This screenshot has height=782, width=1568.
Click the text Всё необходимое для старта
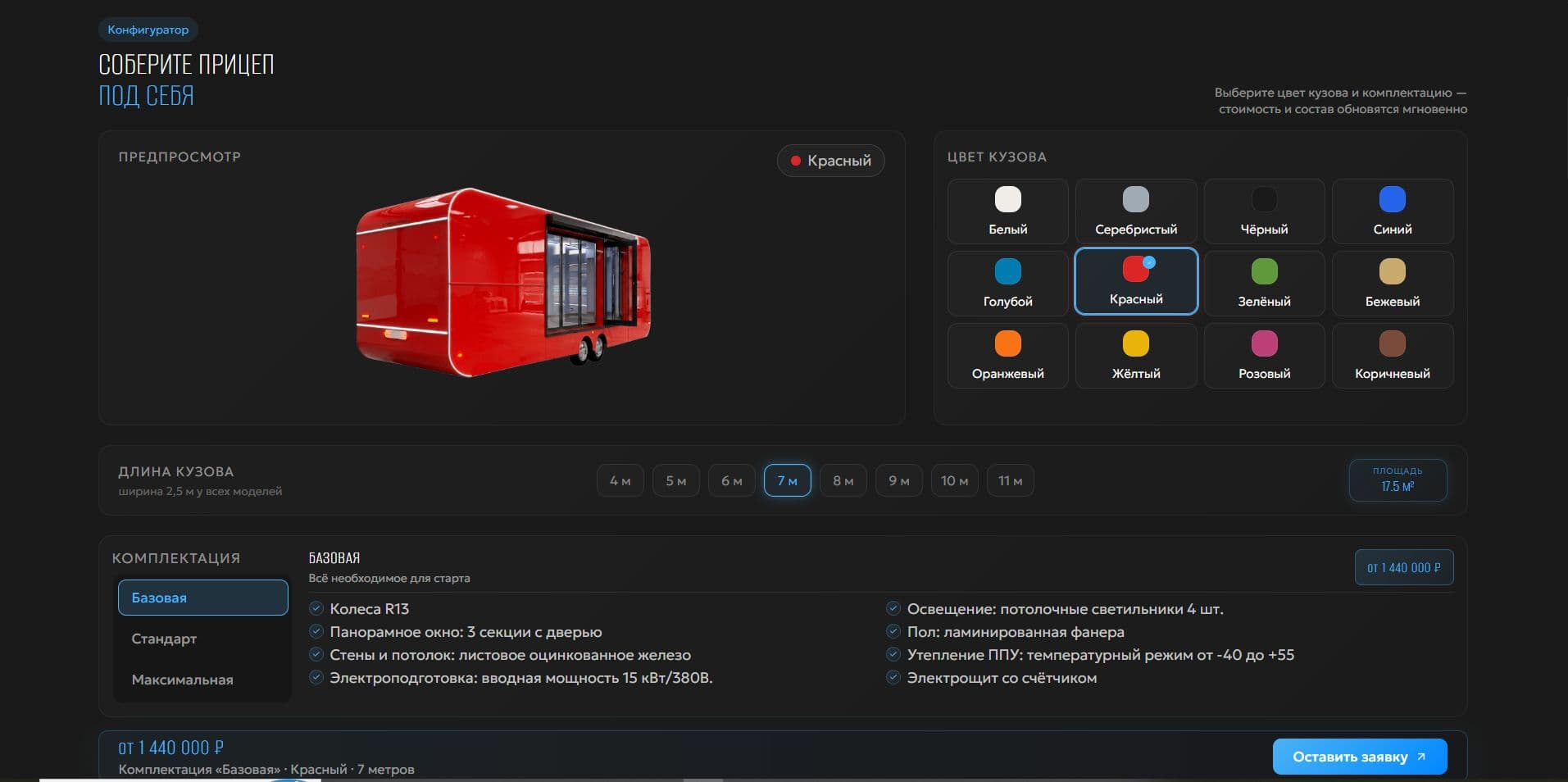389,578
